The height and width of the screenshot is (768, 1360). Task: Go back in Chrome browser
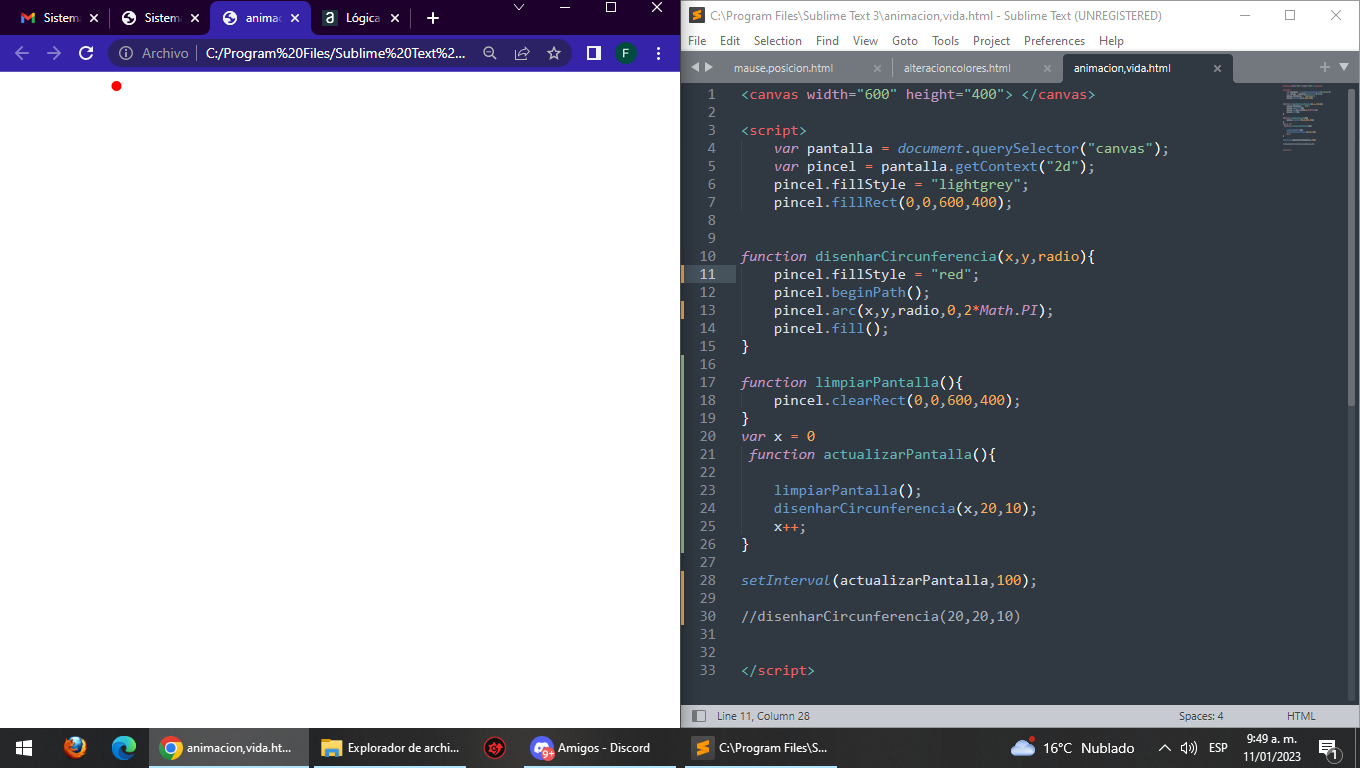tap(22, 53)
